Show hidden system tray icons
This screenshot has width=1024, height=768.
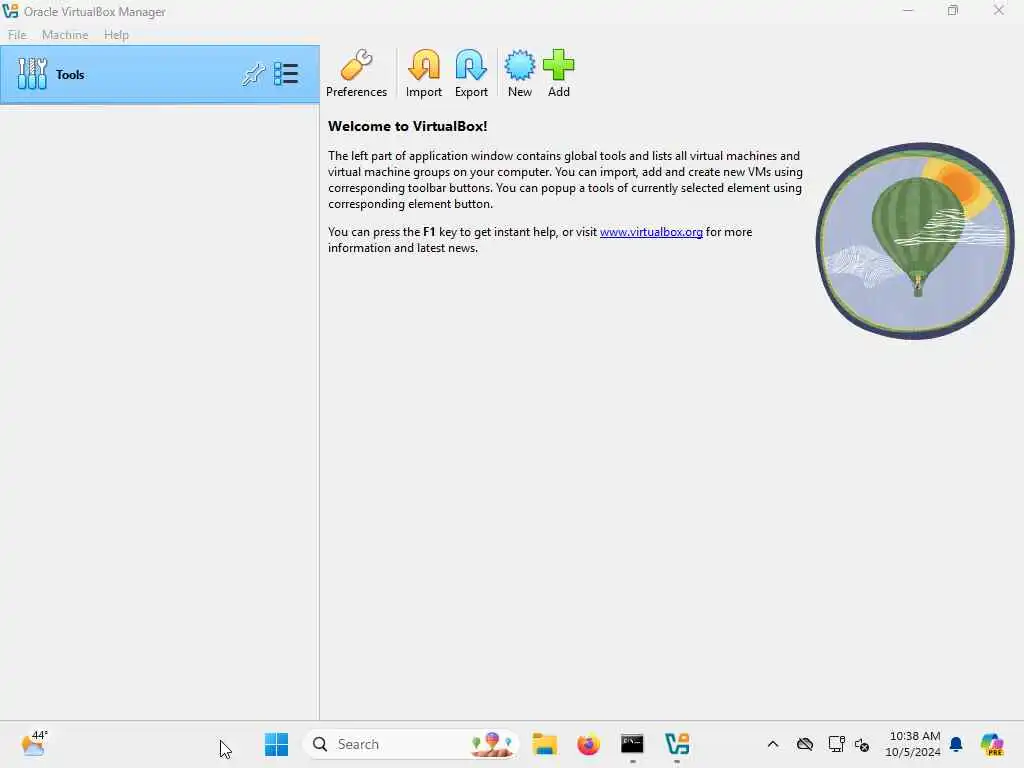773,744
